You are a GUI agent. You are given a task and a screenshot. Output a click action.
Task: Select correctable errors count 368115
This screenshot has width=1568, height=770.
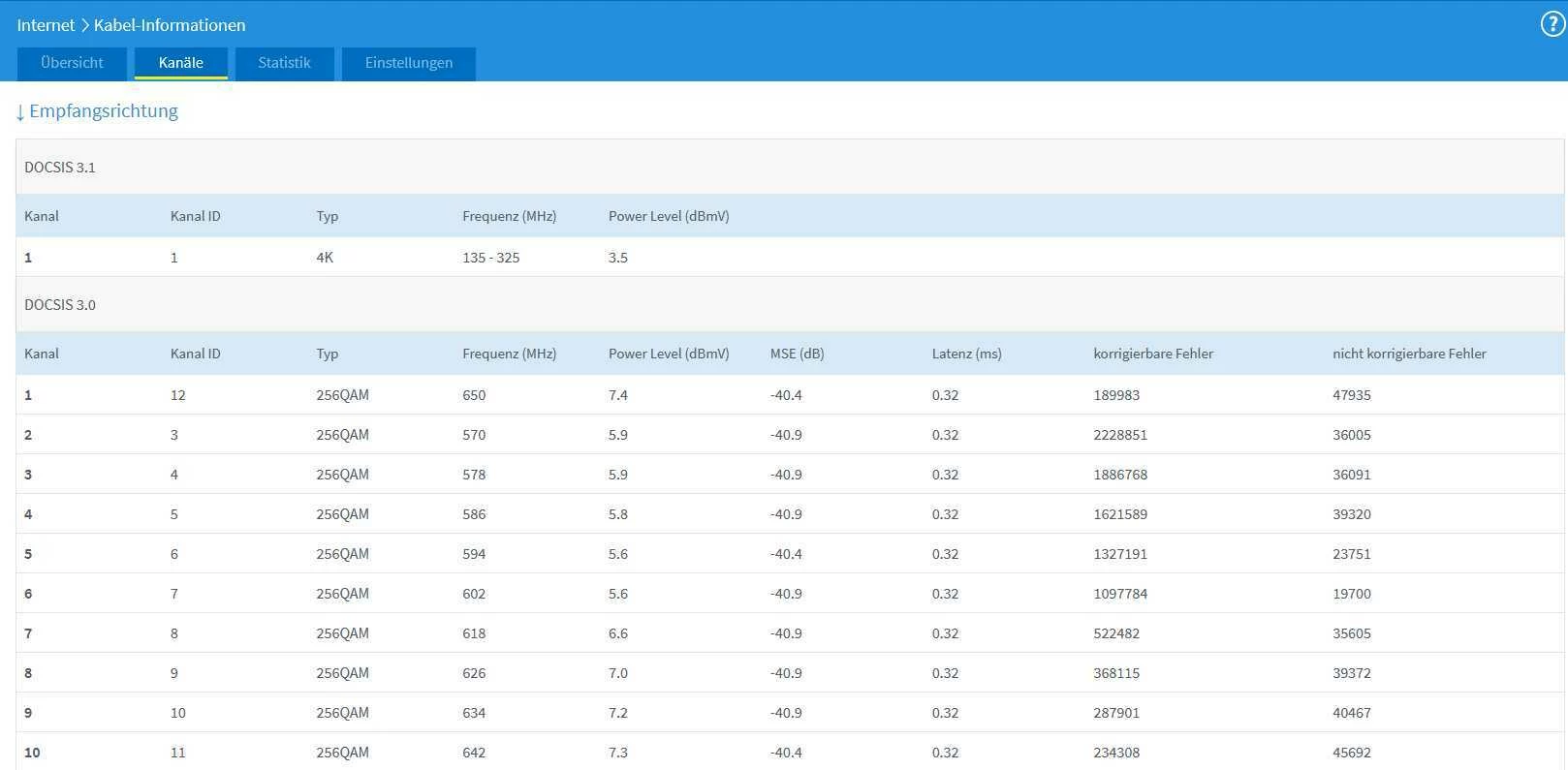1116,673
